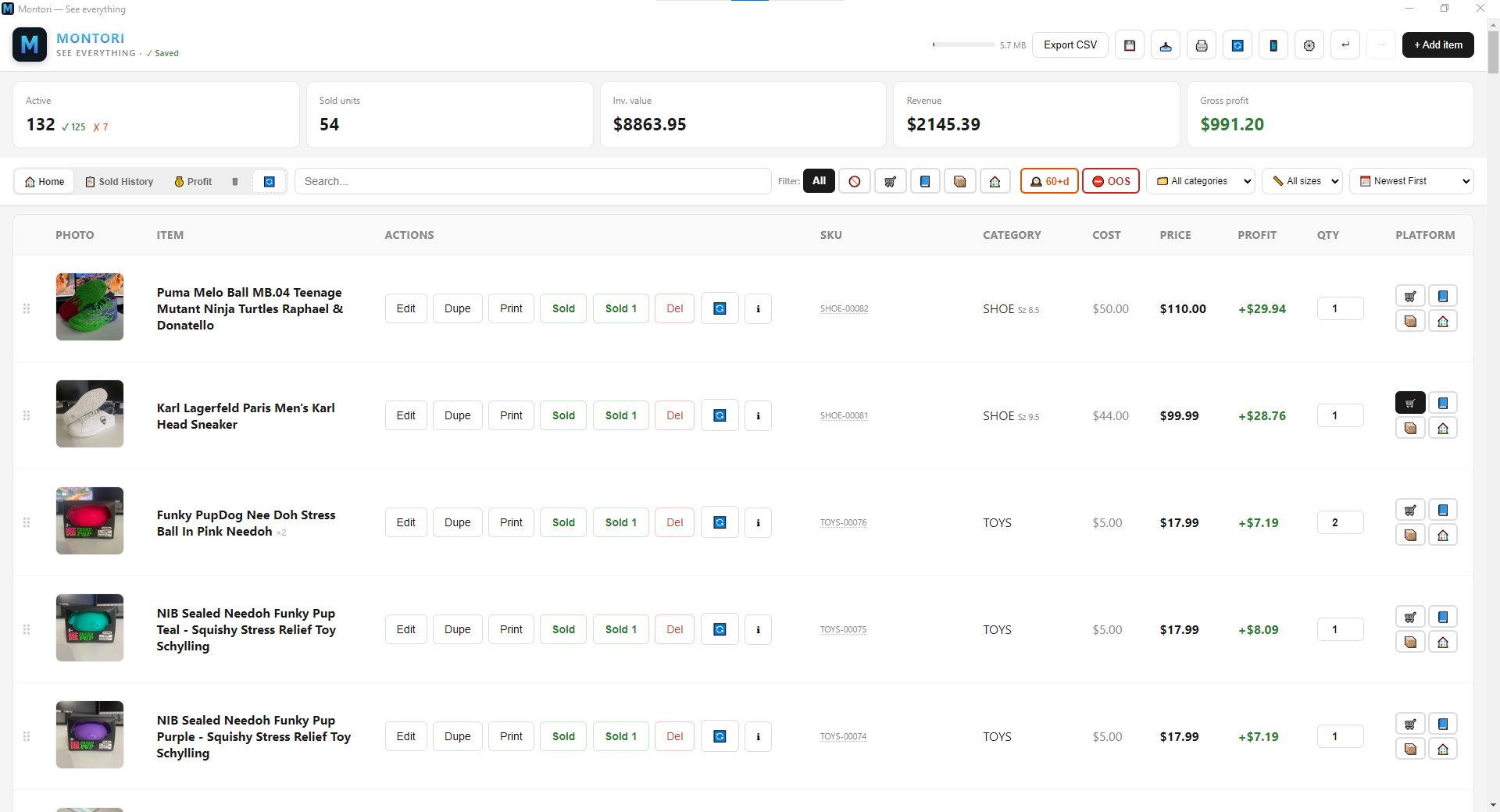Toggle the 60+d stale filter
The height and width of the screenshot is (812, 1500).
1049,181
